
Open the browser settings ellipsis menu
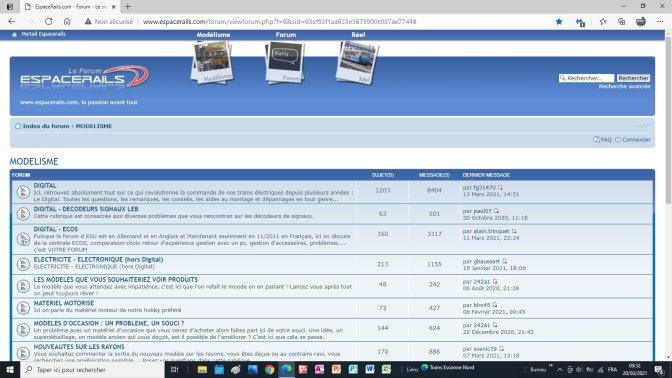pos(660,21)
